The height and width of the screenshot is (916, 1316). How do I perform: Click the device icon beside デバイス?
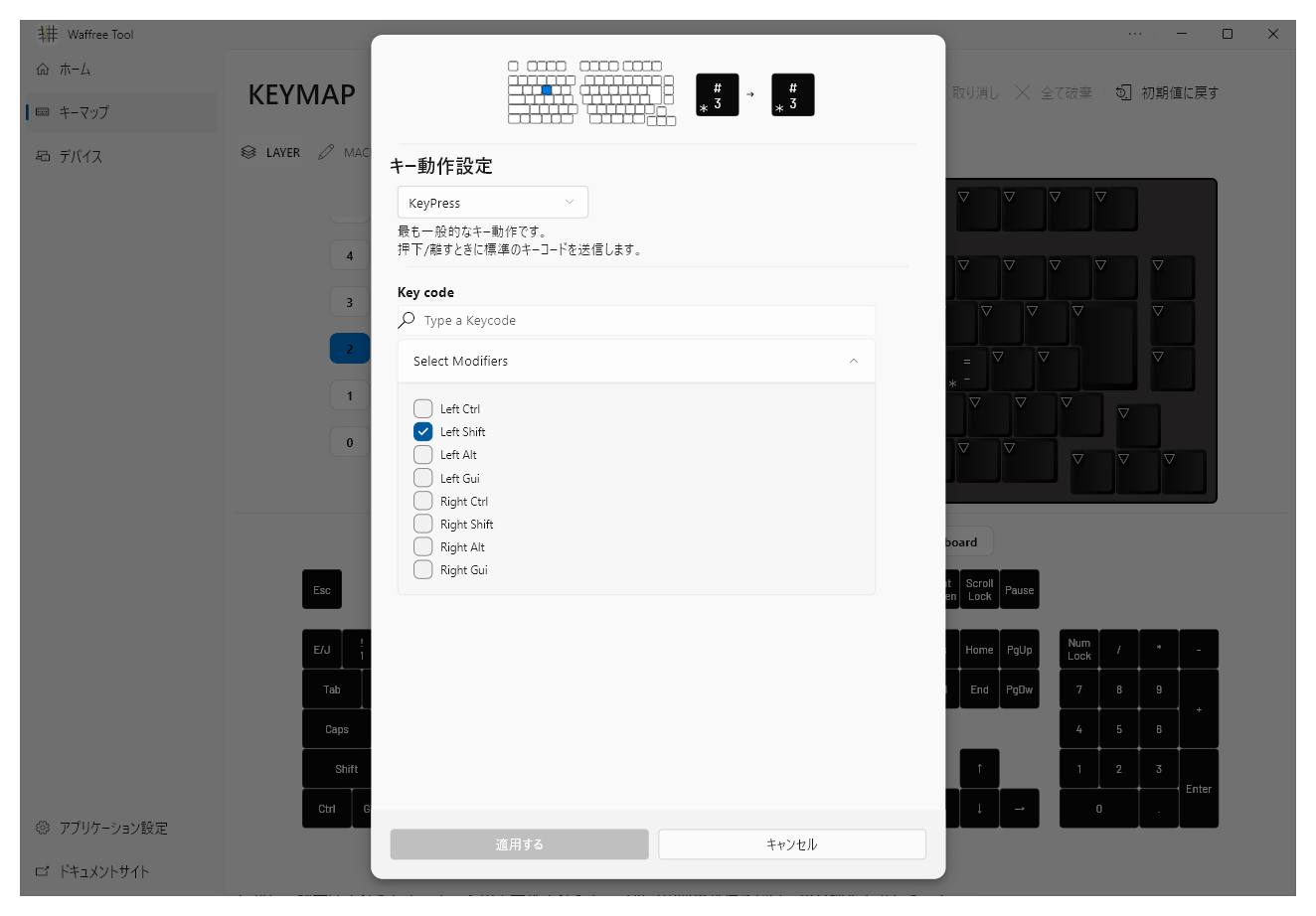coord(42,156)
